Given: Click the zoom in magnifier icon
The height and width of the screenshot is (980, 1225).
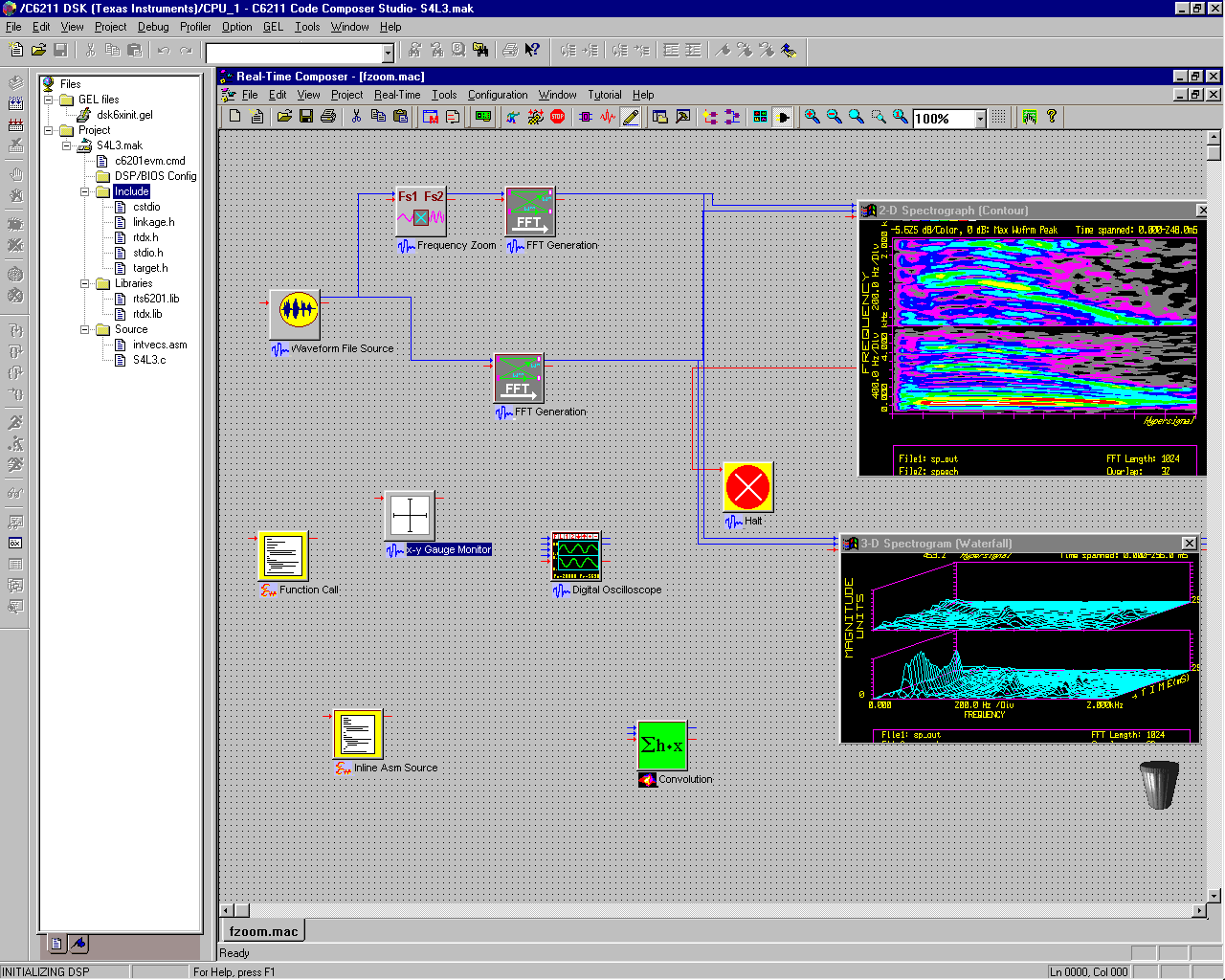Looking at the screenshot, I should tap(813, 117).
